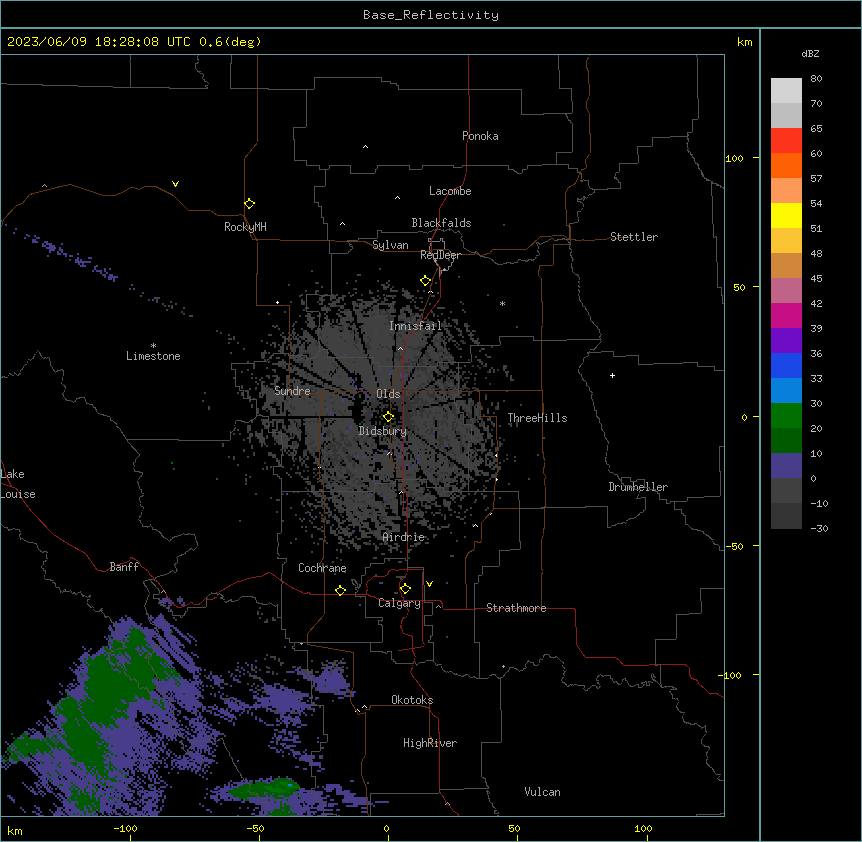Click the 80 value on the dBZ legend
Viewport: 862px width, 842px height.
[x=816, y=79]
